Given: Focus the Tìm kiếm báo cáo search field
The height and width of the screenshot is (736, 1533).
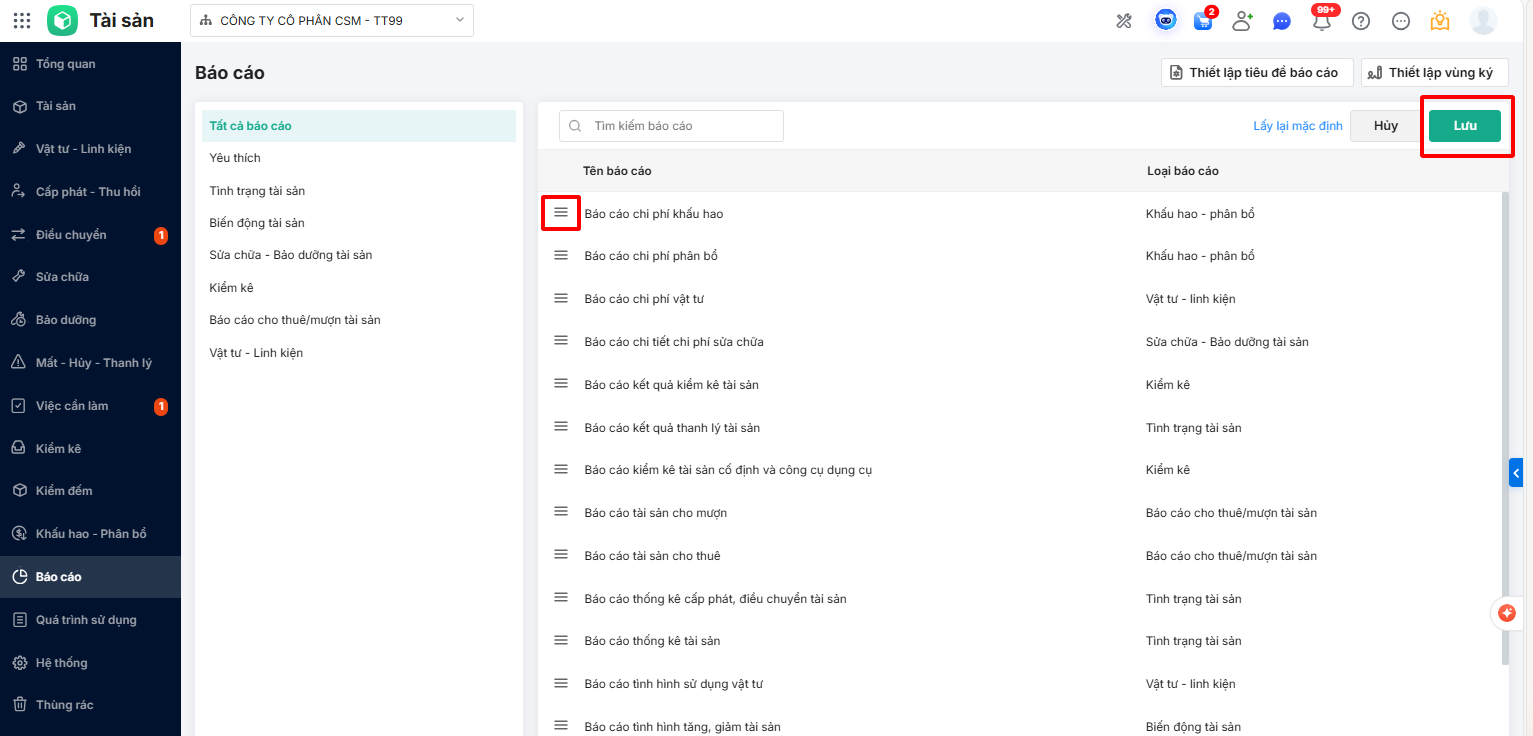Looking at the screenshot, I should [671, 126].
